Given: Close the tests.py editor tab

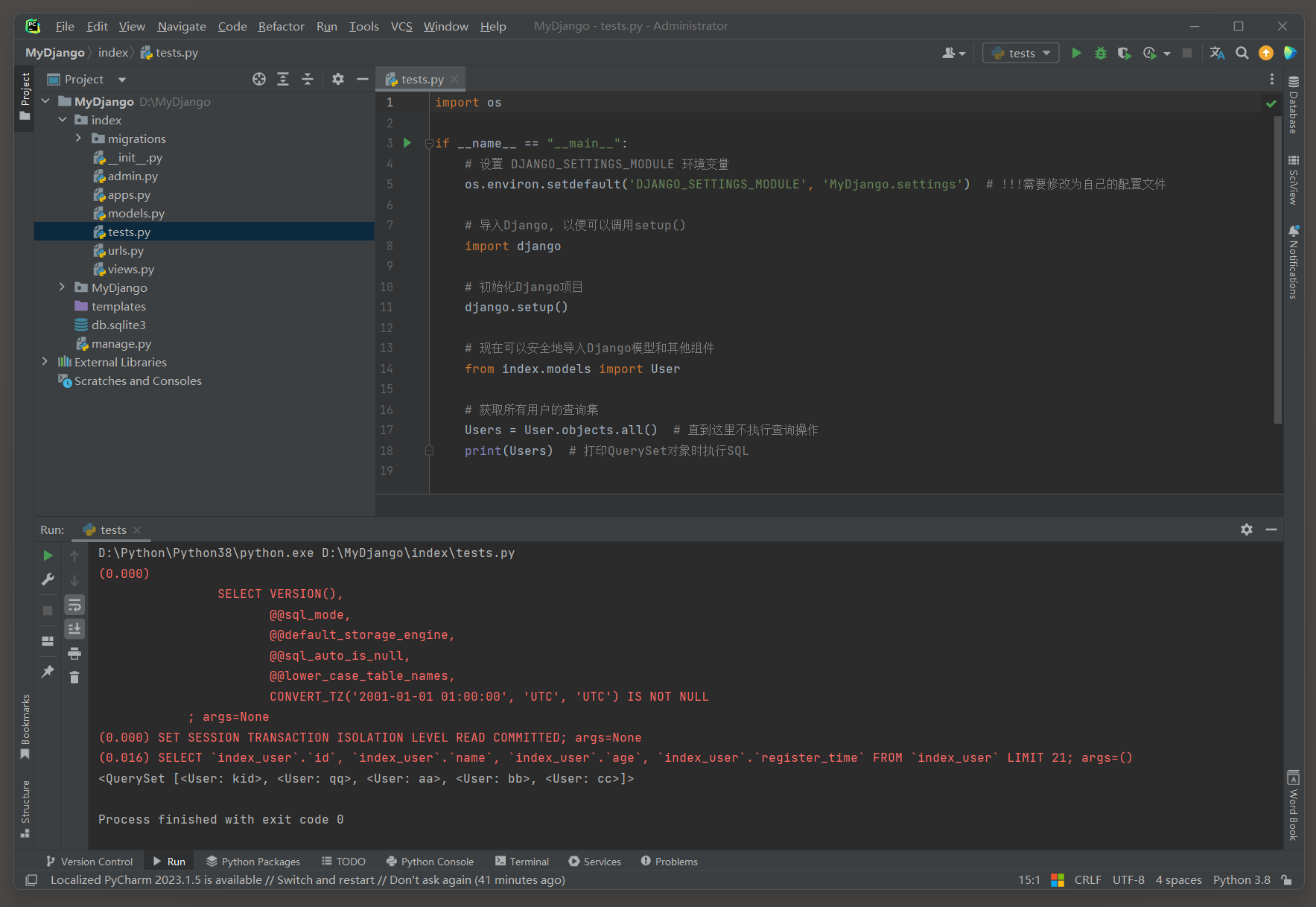Looking at the screenshot, I should tap(454, 79).
